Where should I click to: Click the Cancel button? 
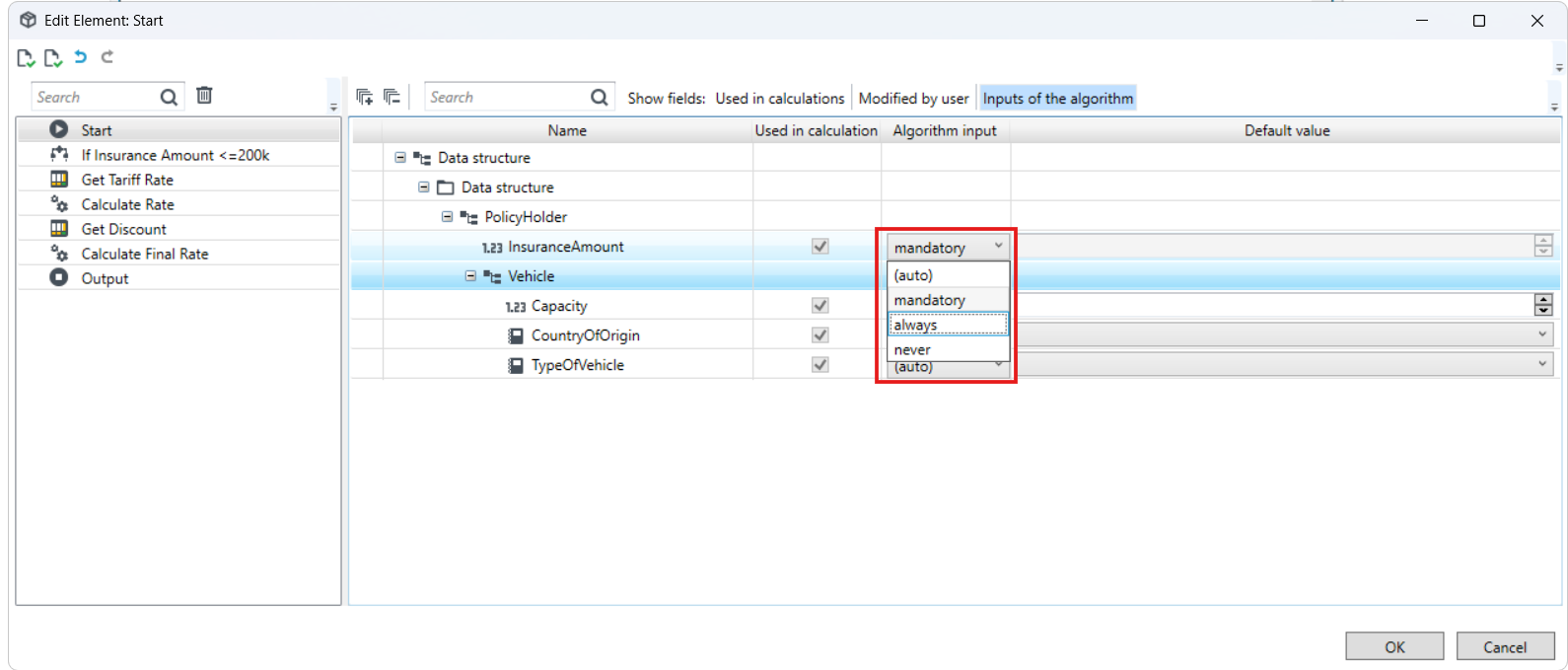pos(1505,646)
